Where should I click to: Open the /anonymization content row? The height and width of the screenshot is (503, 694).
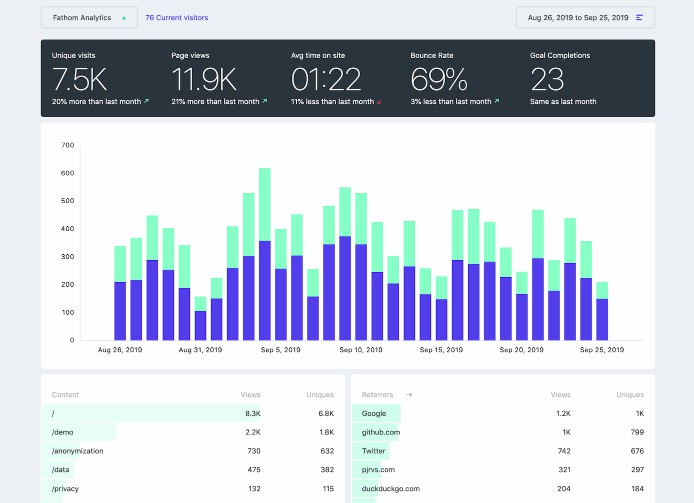[78, 451]
